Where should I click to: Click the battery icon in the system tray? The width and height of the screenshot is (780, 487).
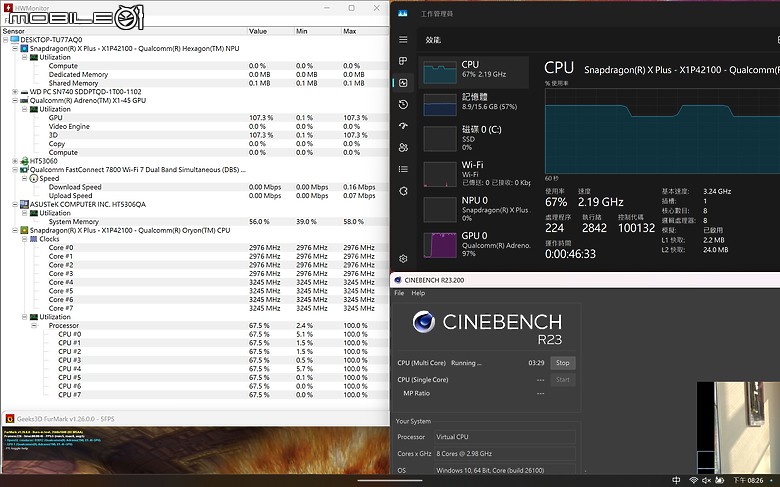[719, 480]
